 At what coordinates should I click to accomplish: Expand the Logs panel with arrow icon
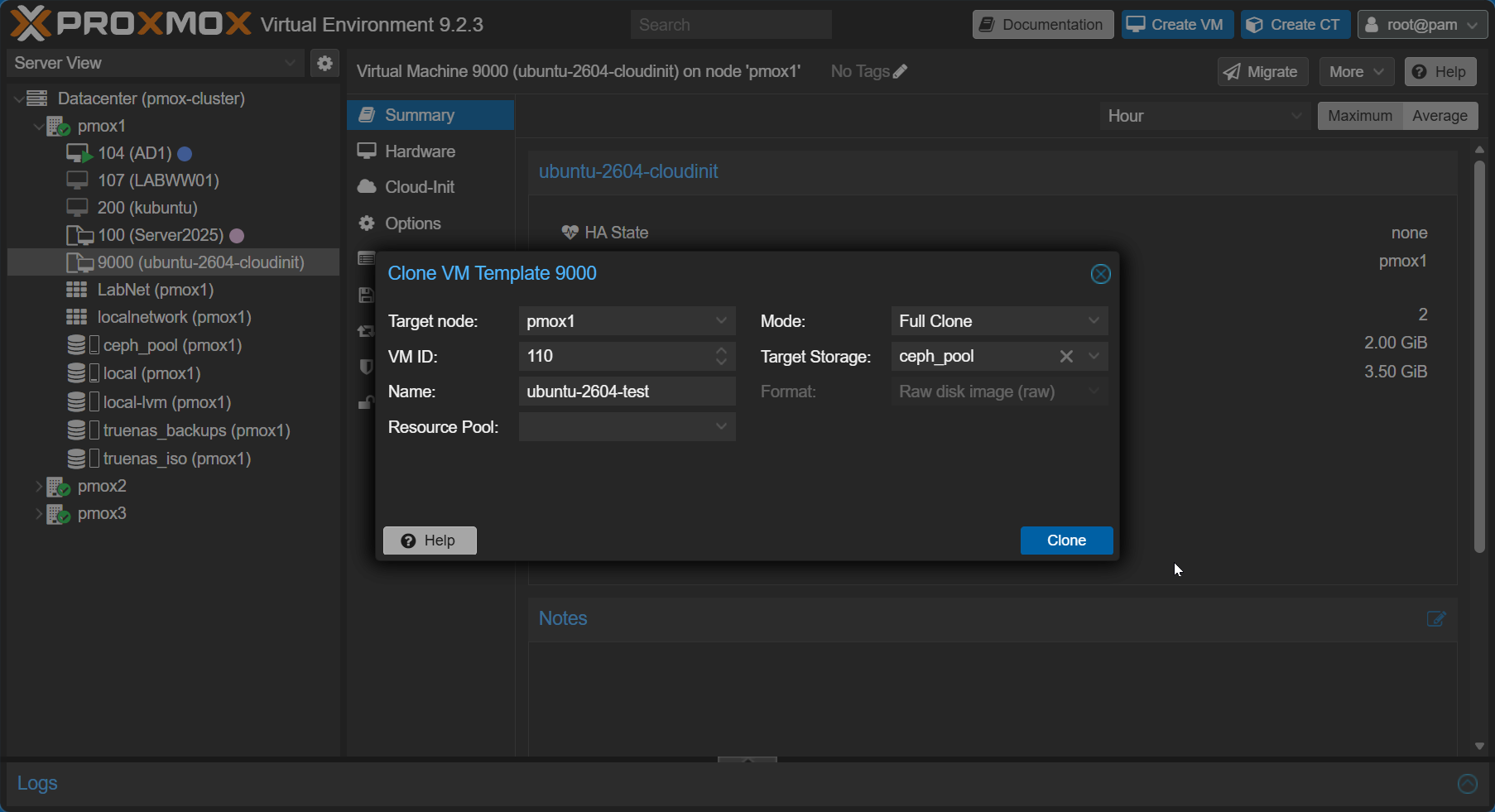click(x=1468, y=783)
